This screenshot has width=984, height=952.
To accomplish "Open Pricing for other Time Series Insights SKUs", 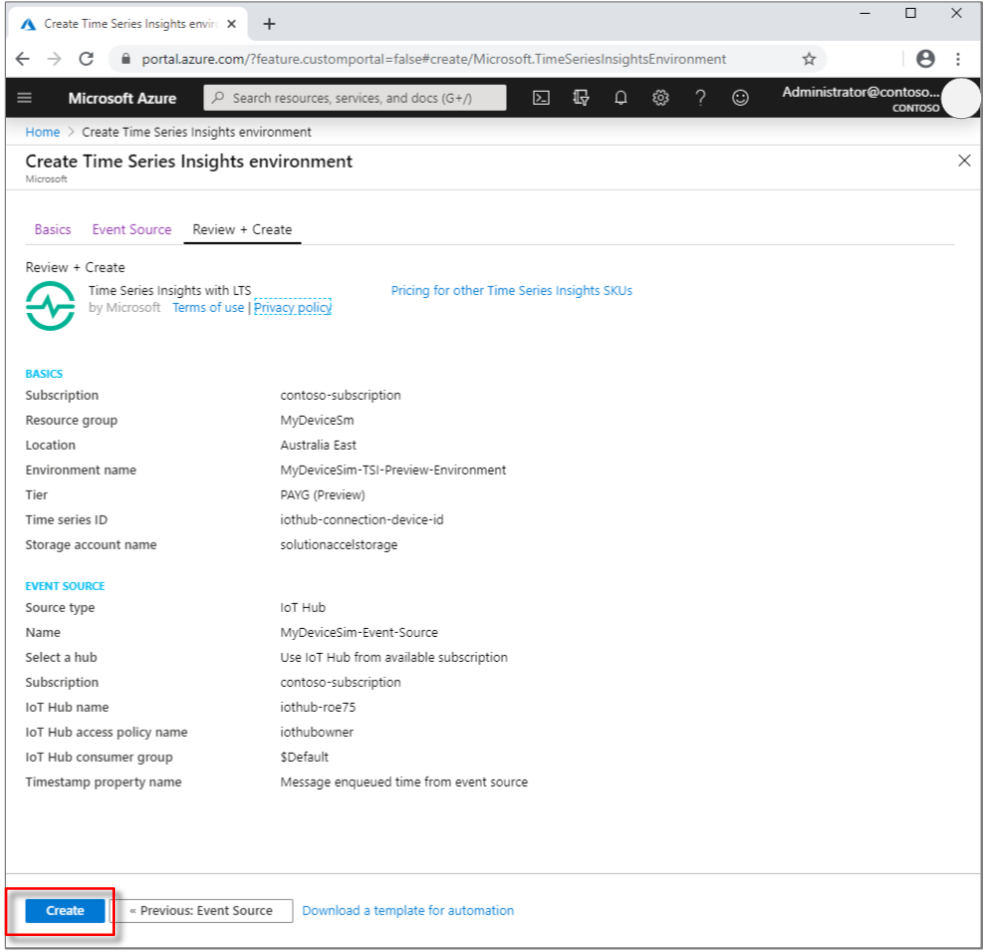I will [511, 291].
